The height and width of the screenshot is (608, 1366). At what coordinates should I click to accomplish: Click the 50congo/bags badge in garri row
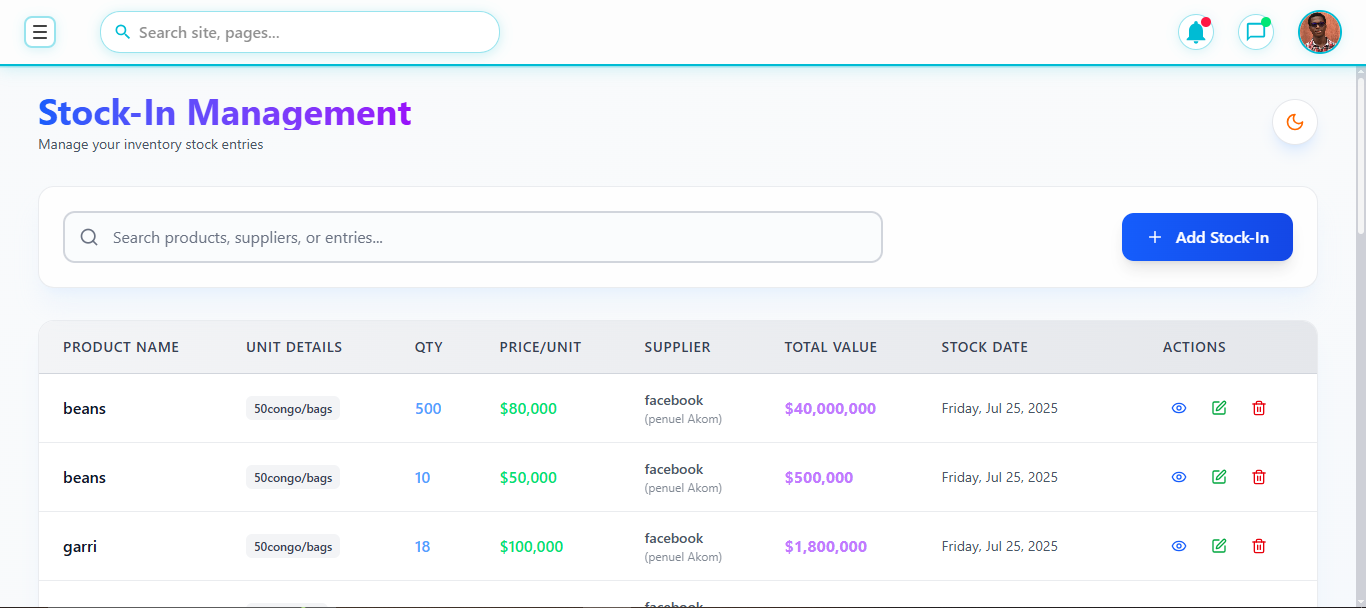pyautogui.click(x=293, y=546)
